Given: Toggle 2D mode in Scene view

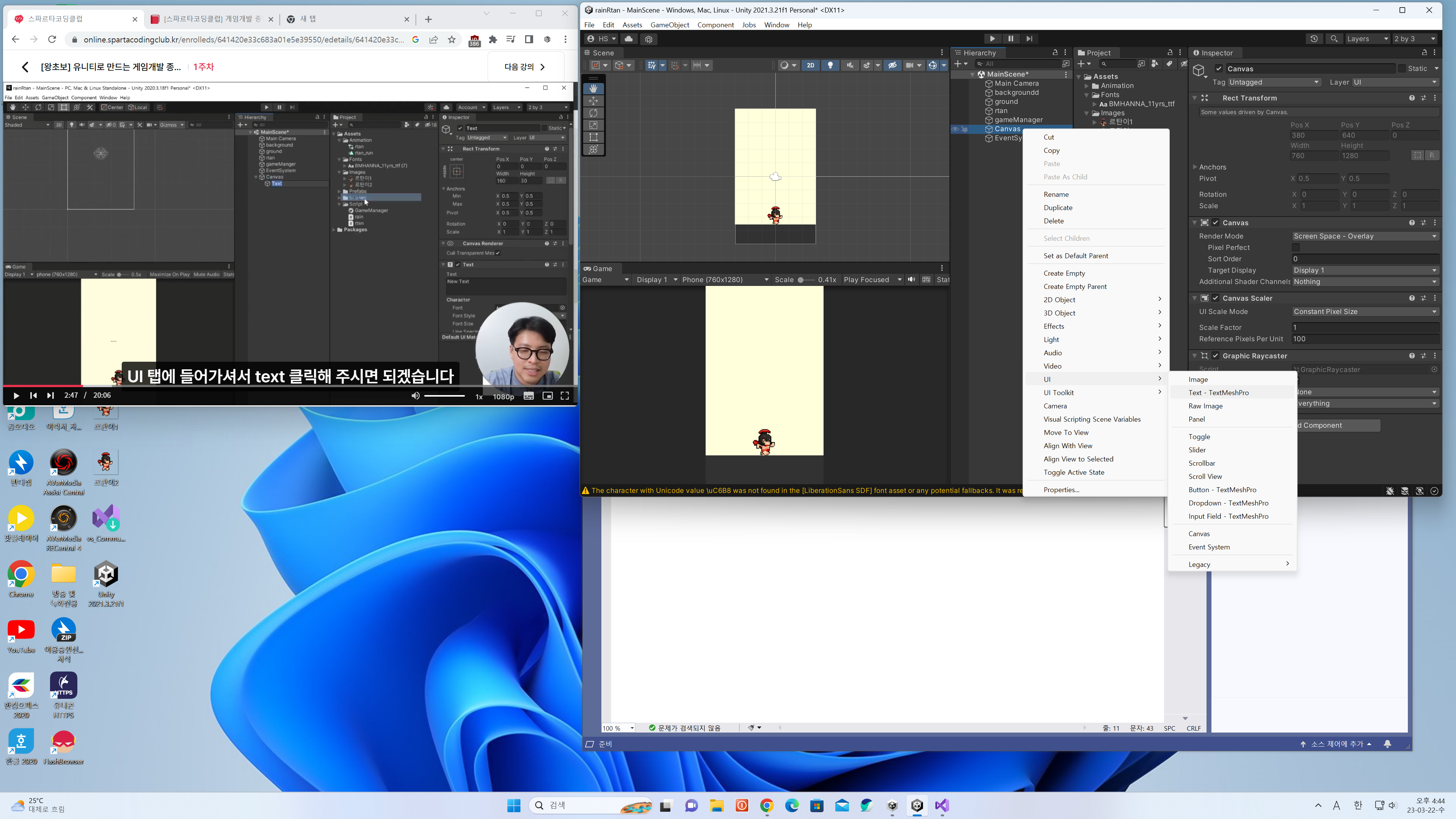Looking at the screenshot, I should pyautogui.click(x=811, y=66).
